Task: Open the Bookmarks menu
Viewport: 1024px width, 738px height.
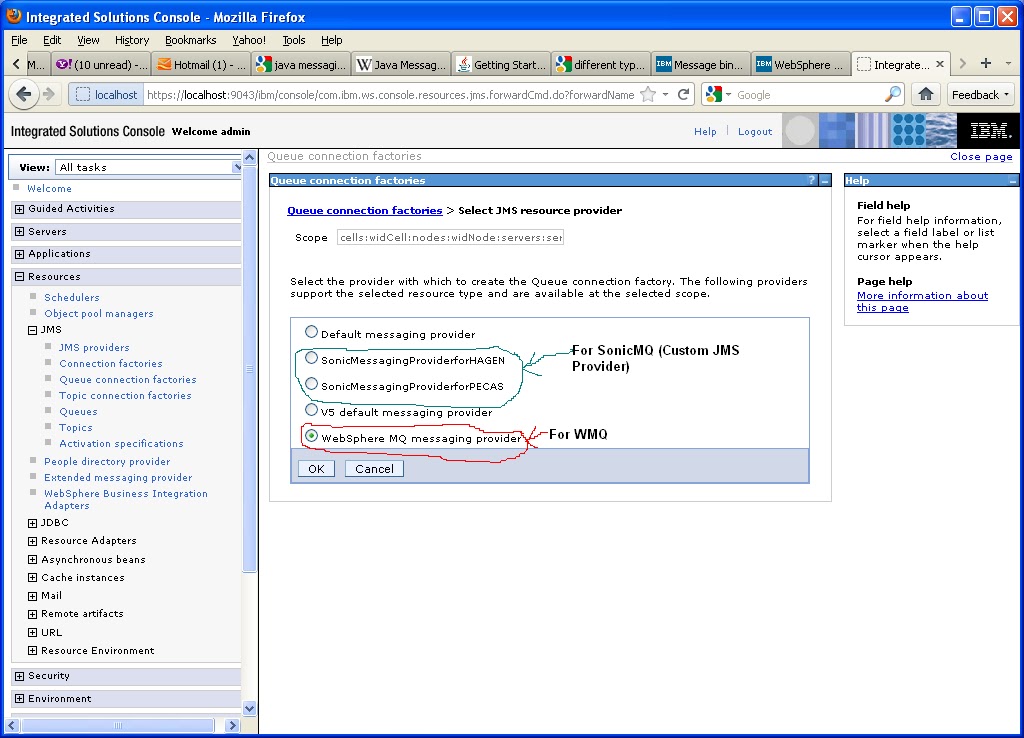Action: [x=190, y=40]
